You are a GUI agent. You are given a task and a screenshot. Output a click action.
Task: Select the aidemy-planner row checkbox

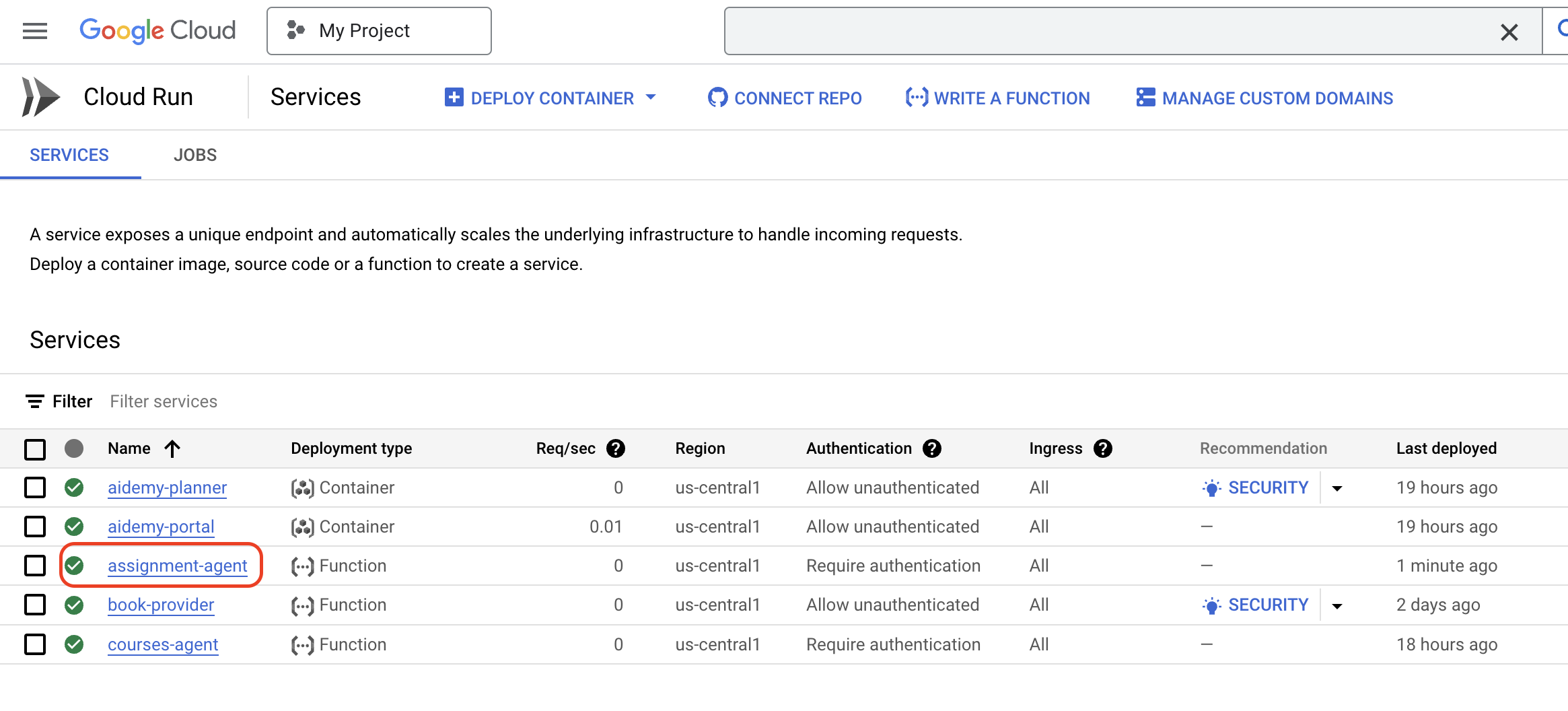click(35, 487)
